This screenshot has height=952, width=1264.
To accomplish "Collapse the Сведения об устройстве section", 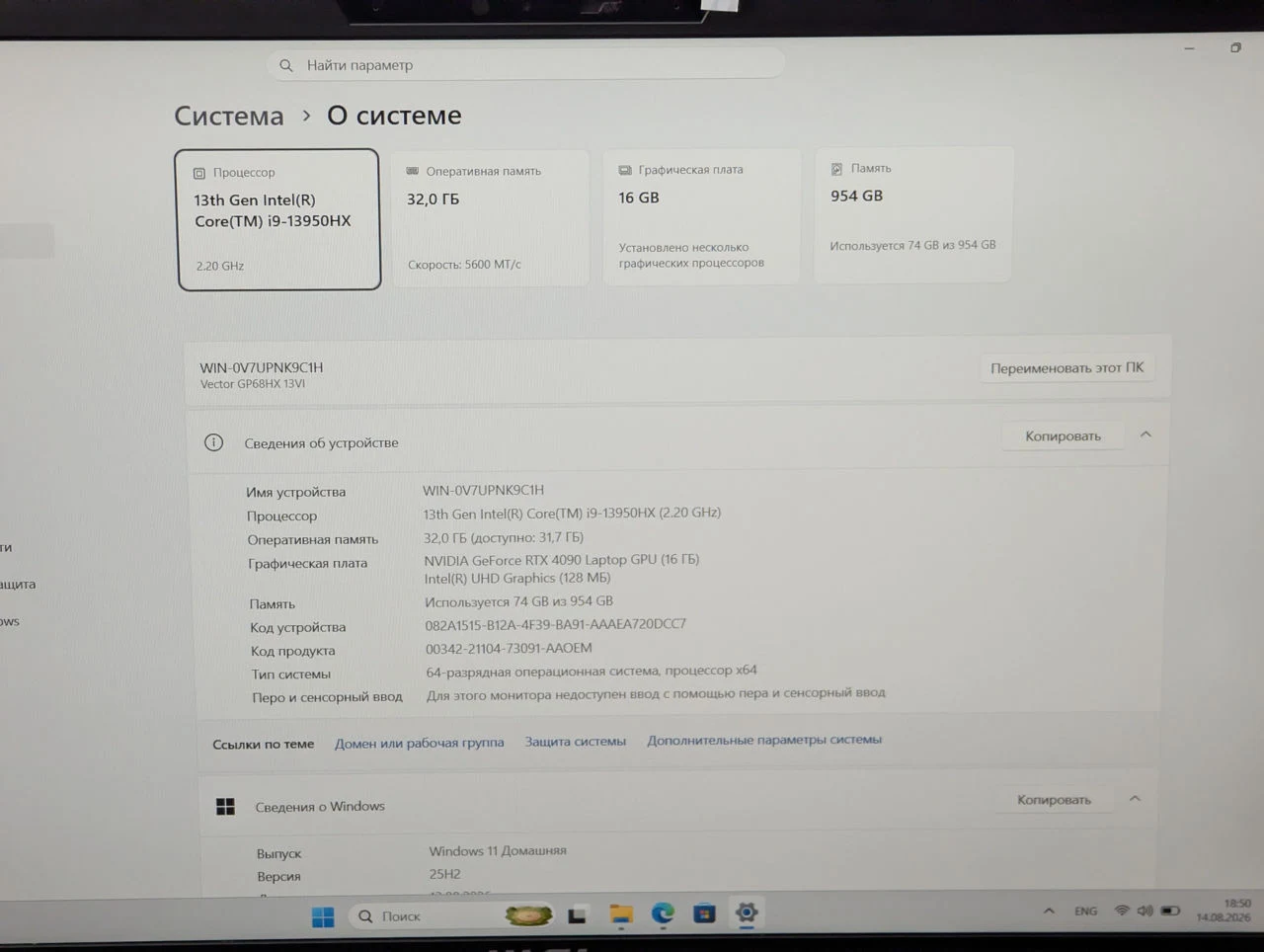I will [x=1145, y=435].
